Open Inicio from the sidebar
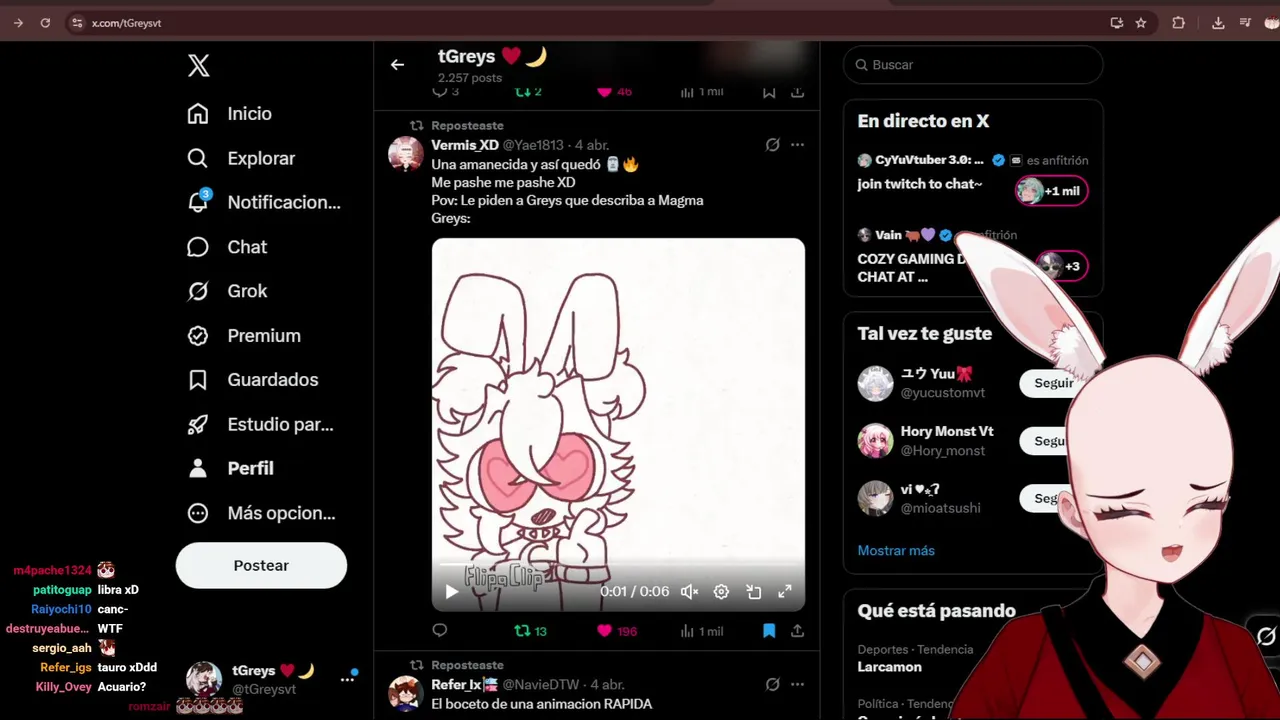The width and height of the screenshot is (1280, 720). click(x=229, y=114)
